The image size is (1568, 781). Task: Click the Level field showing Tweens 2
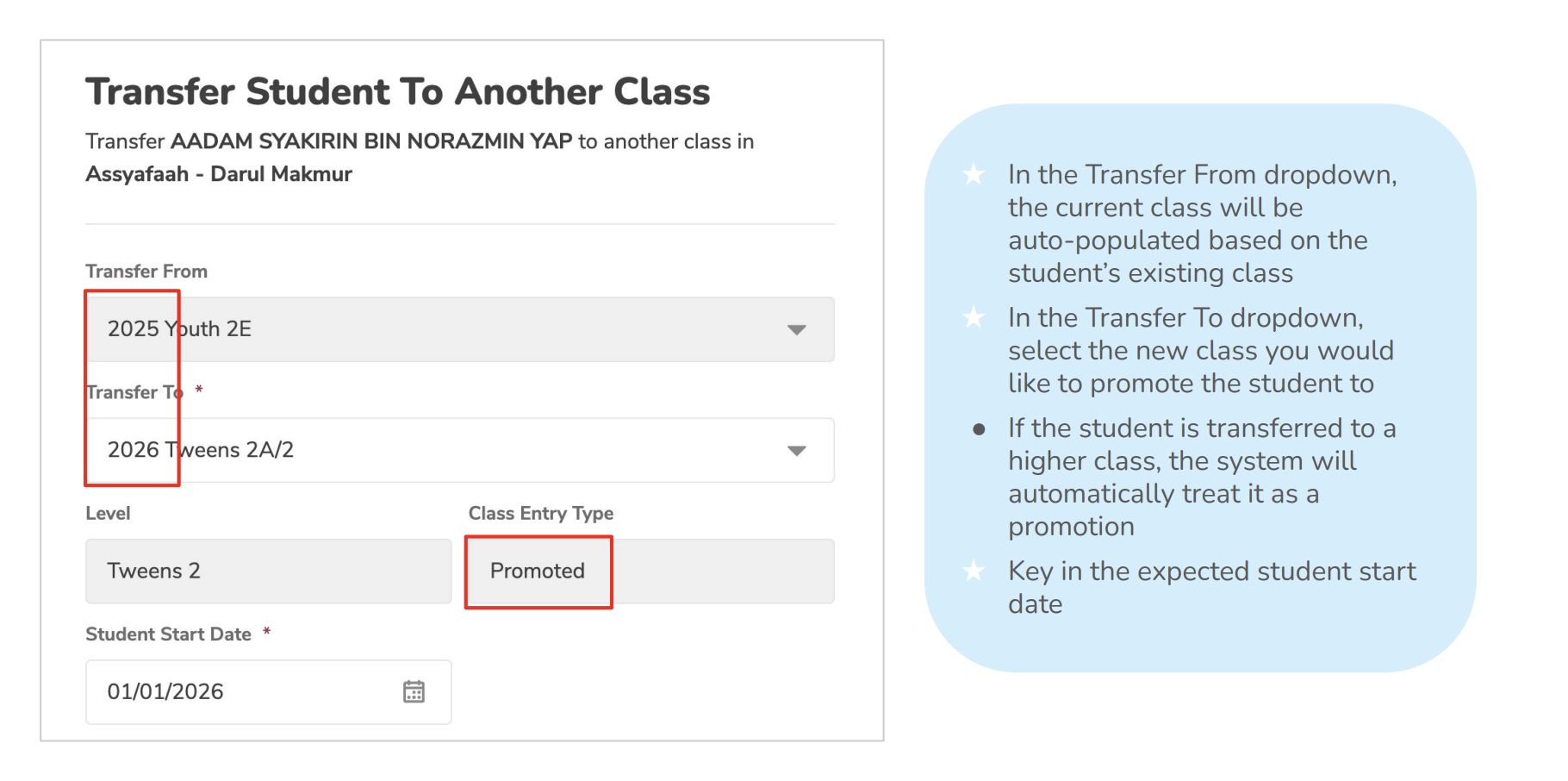click(x=268, y=572)
